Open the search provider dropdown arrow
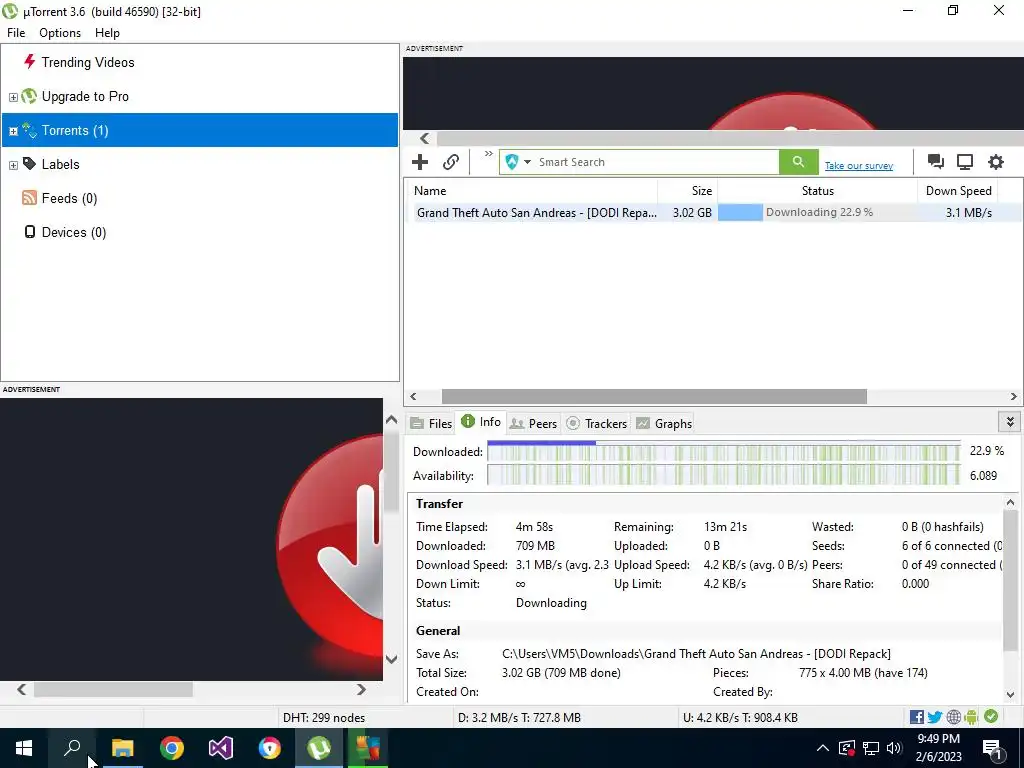Screen dimensions: 1024x768 coord(527,162)
